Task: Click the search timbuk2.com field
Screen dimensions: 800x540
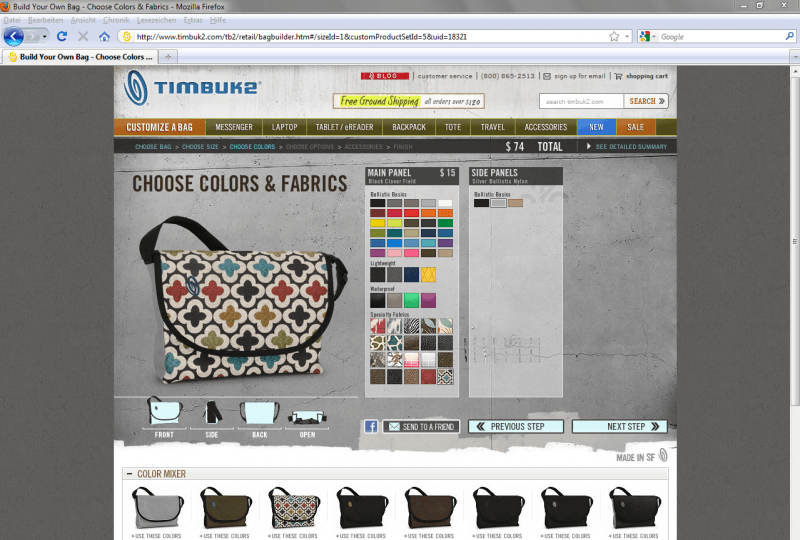Action: pos(582,101)
